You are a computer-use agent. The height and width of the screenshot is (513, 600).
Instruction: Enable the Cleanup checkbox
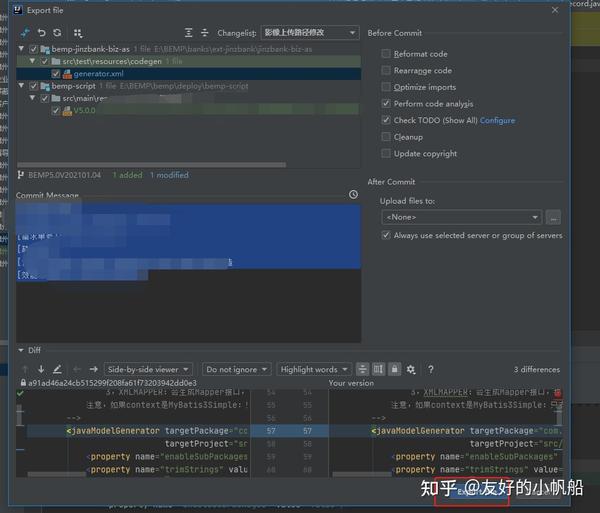(386, 137)
